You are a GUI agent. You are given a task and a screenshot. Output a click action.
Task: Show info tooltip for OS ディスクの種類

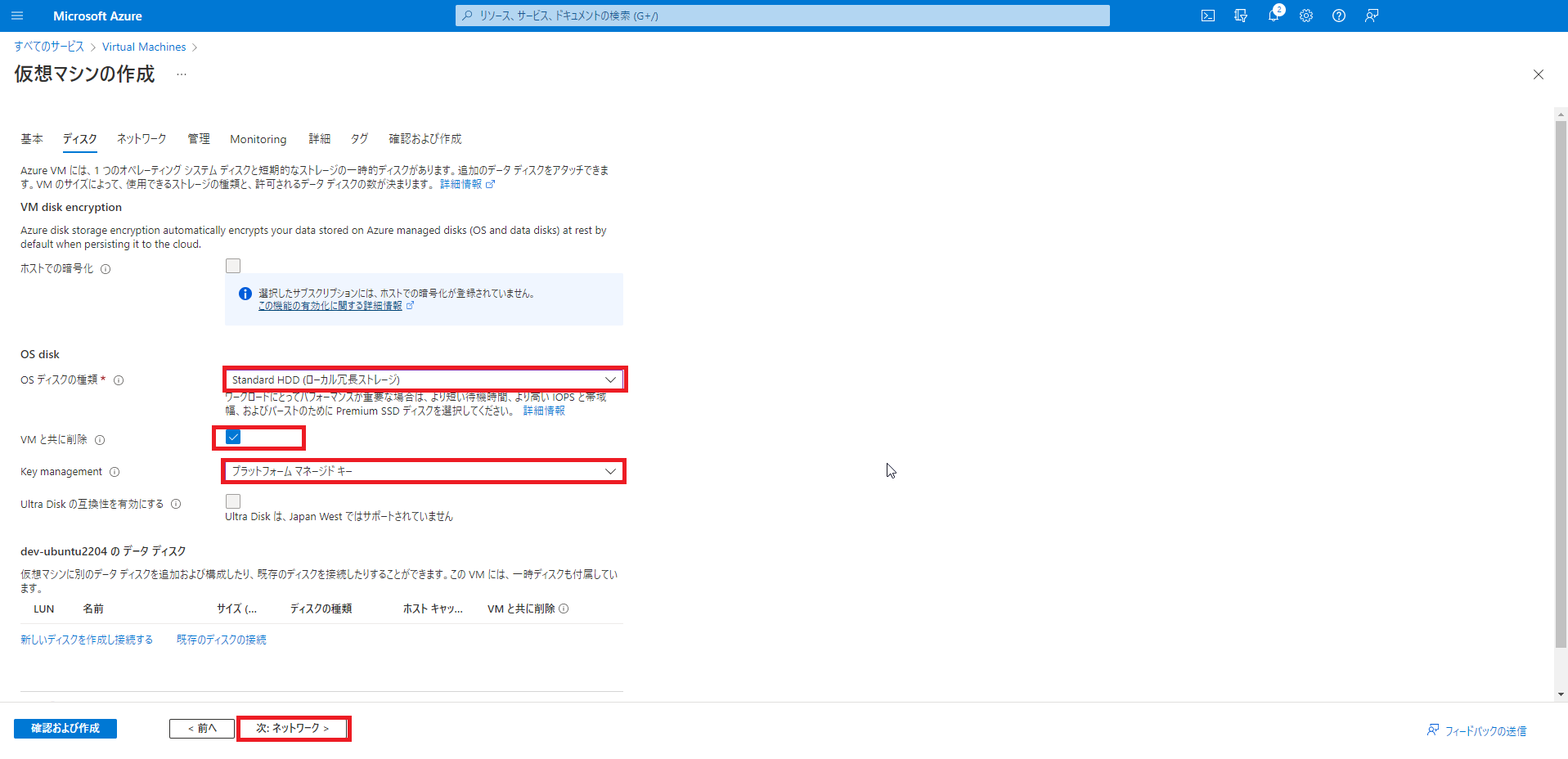click(x=119, y=380)
